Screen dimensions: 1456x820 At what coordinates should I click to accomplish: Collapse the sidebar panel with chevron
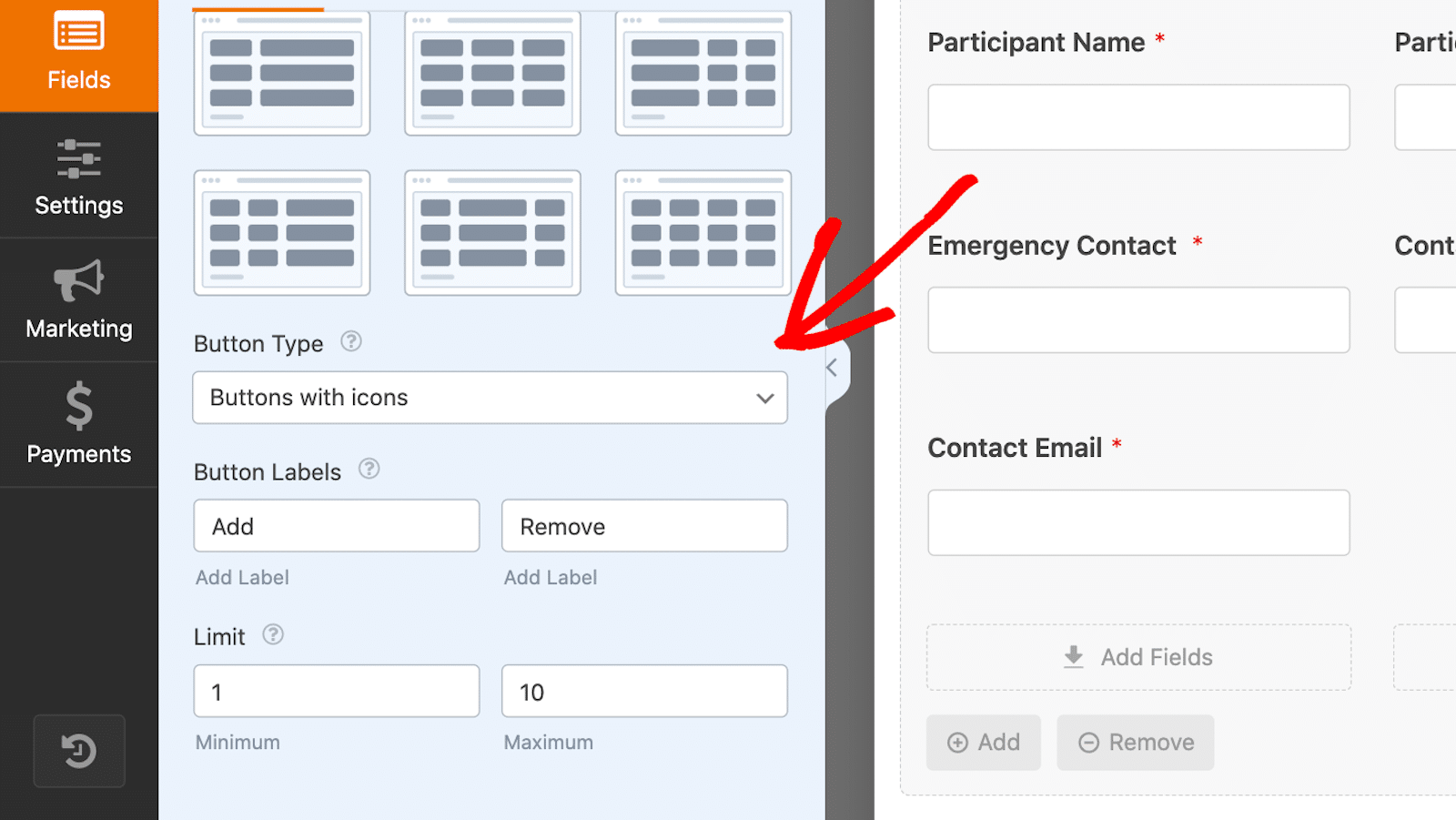(832, 368)
